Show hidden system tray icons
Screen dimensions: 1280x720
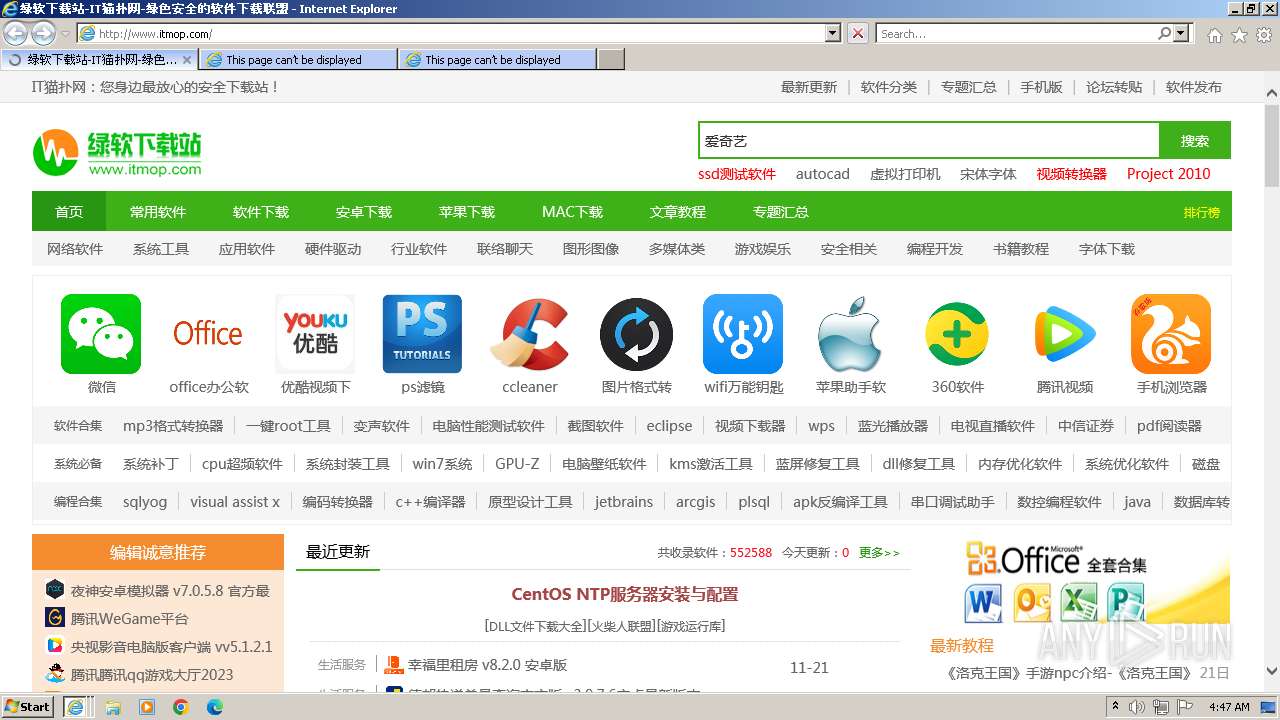(1115, 707)
